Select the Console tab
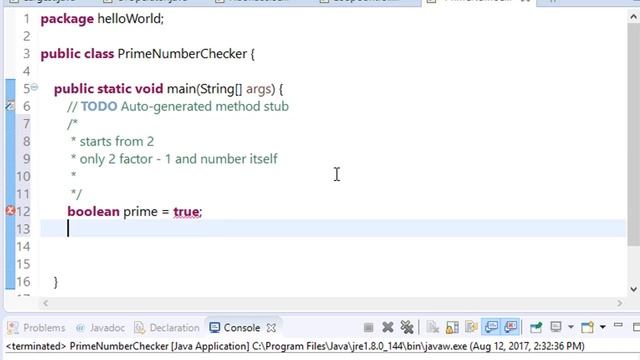 (235, 328)
